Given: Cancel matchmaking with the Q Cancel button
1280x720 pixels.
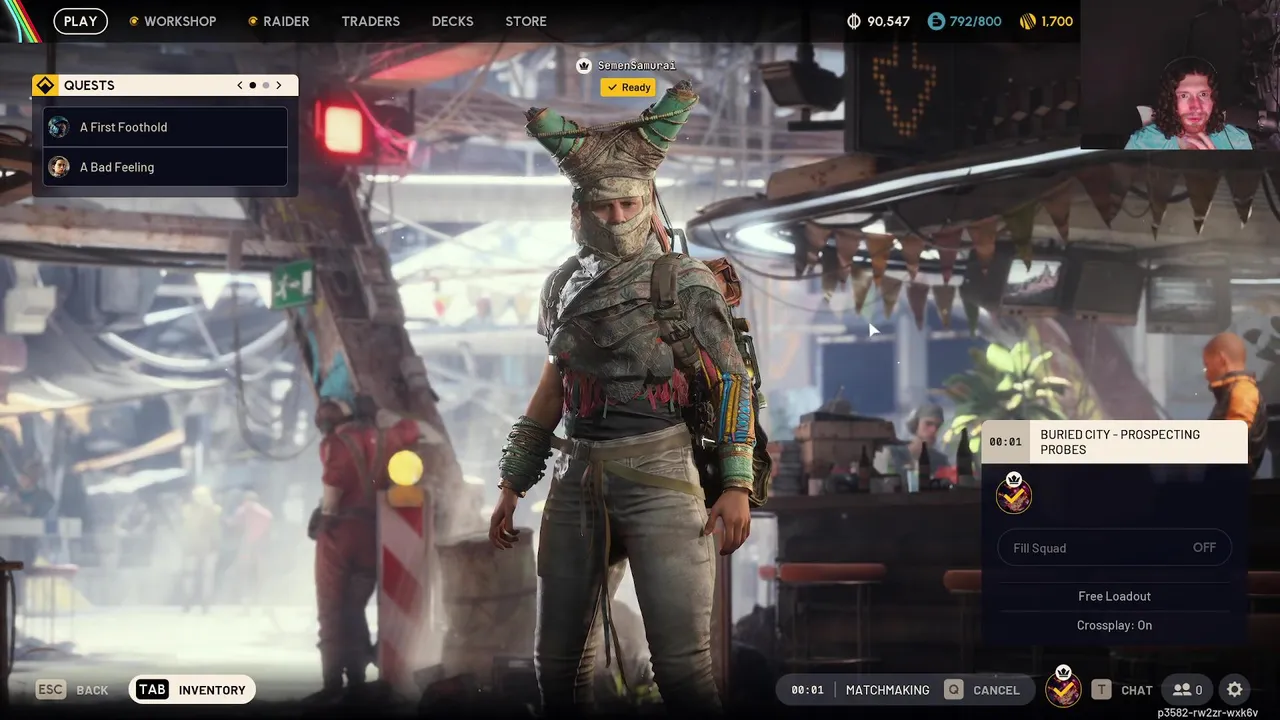Looking at the screenshot, I should coord(982,690).
